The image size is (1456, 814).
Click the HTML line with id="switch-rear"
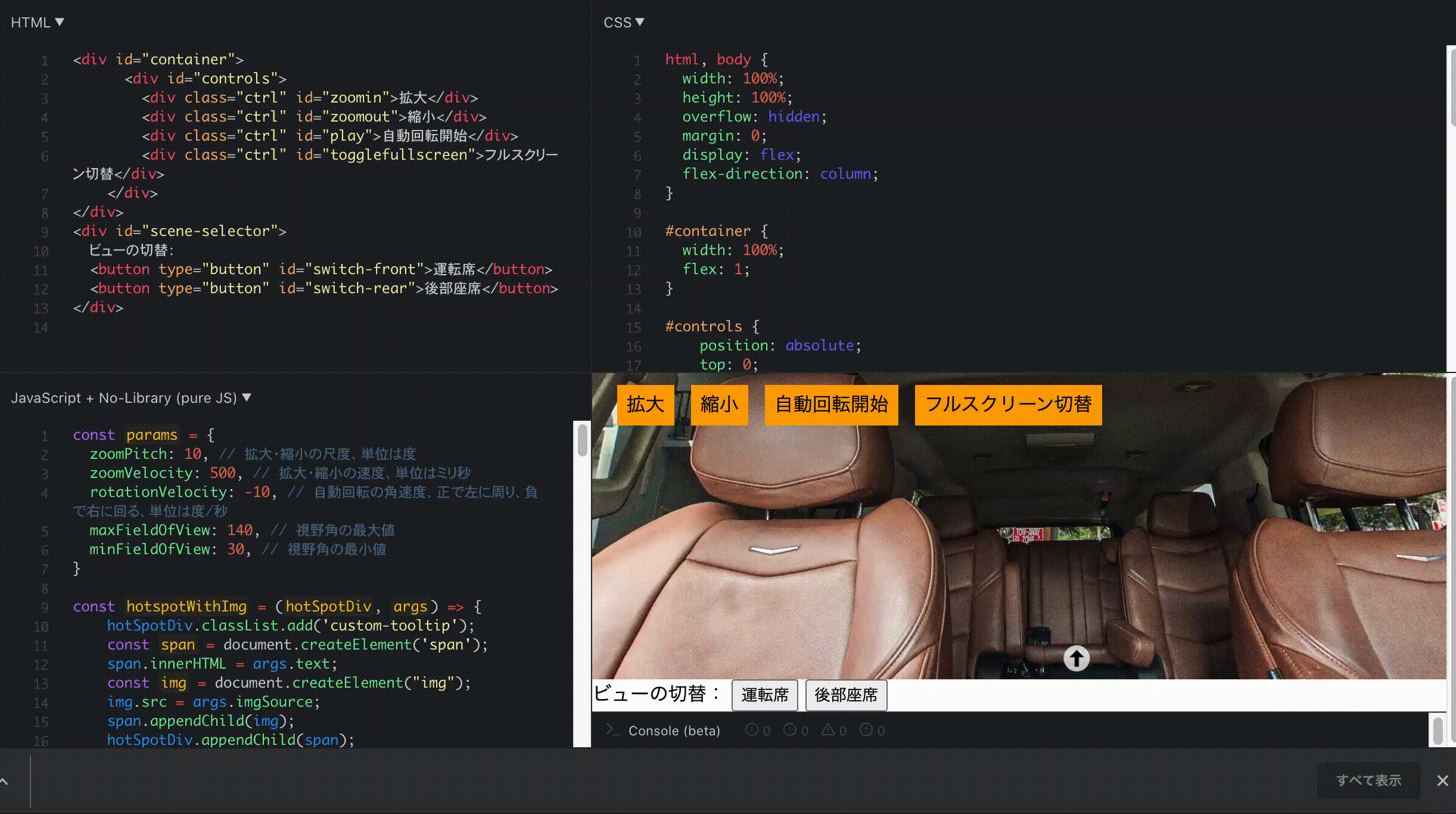pyautogui.click(x=324, y=288)
